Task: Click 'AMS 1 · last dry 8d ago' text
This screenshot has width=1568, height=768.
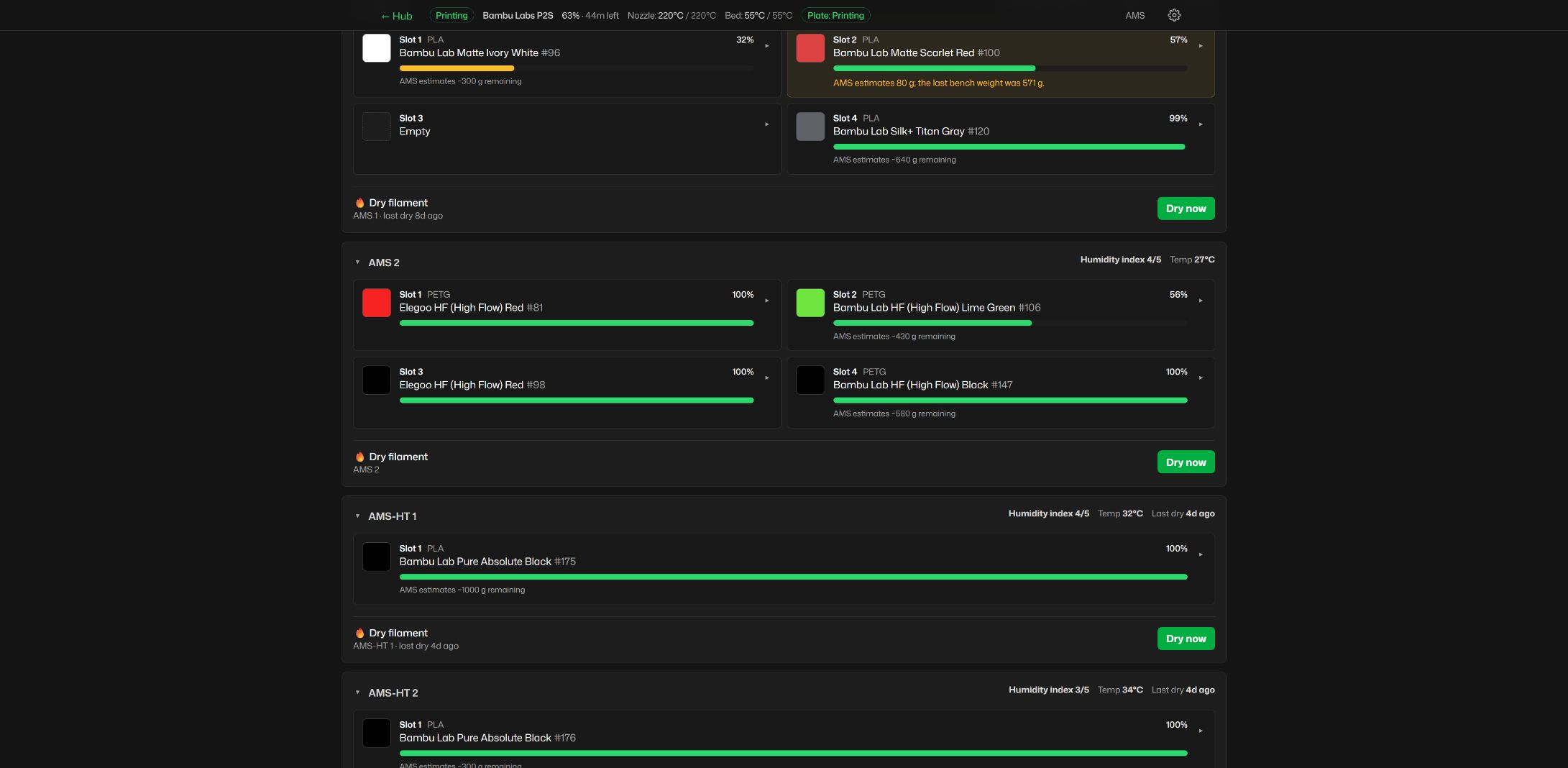Action: coord(398,216)
